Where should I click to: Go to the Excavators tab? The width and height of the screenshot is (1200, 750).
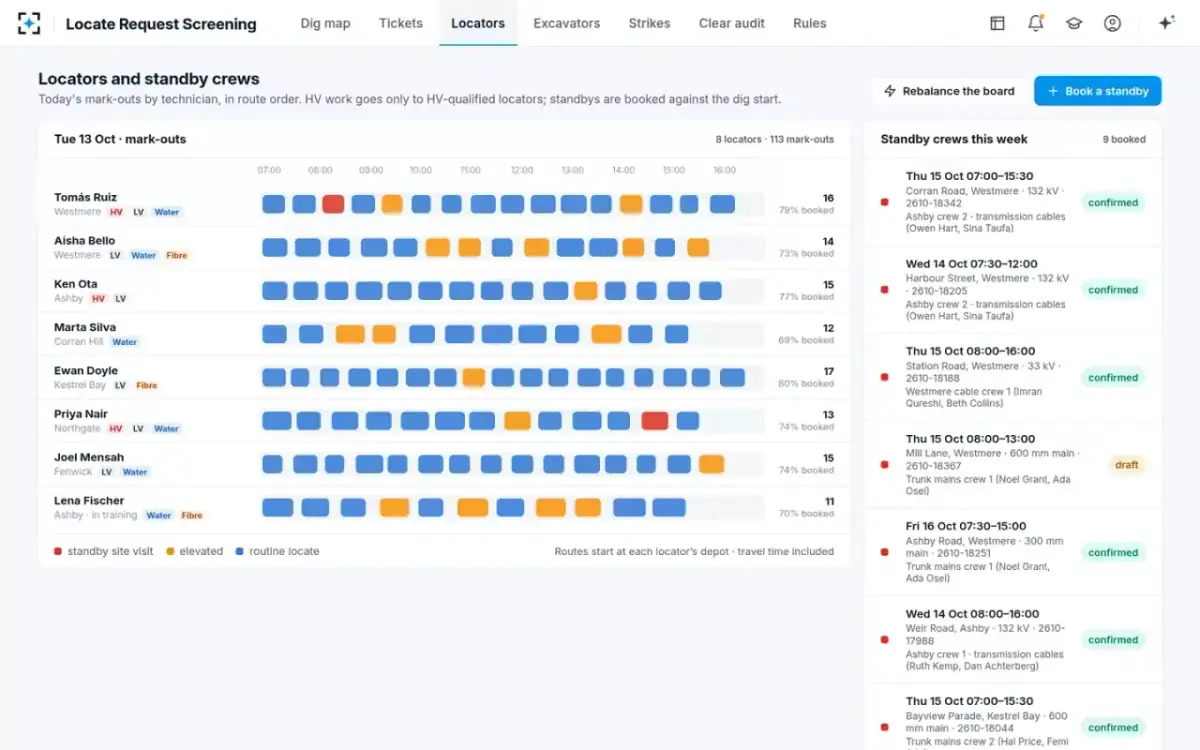(567, 23)
